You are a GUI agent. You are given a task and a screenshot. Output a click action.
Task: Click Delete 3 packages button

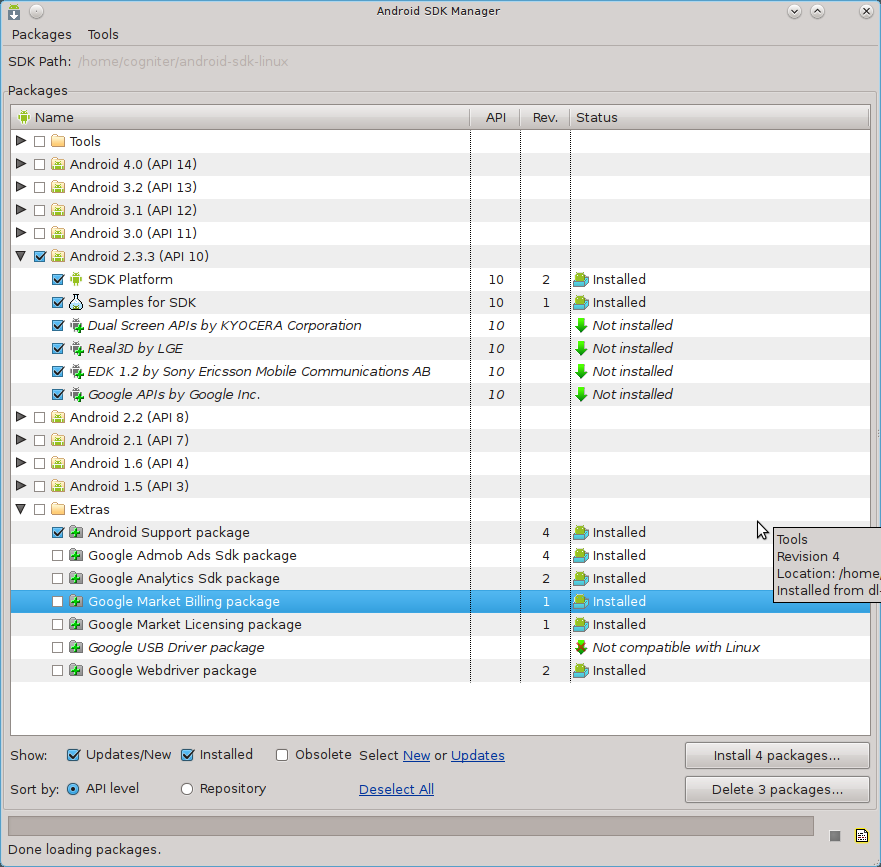(x=777, y=789)
